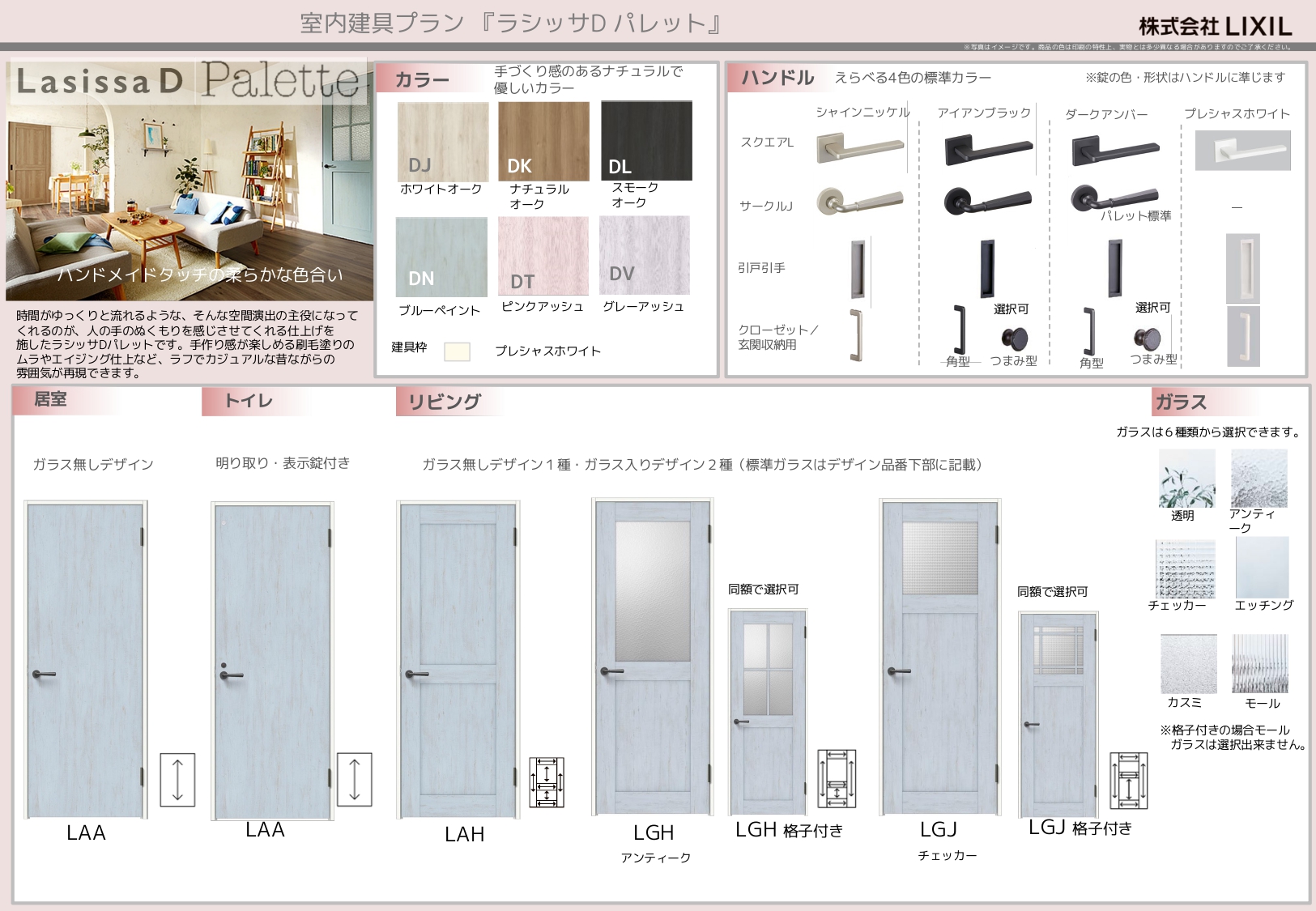Pick the DV グレーアッシュ color swatch
This screenshot has height=911, width=1316.
pos(645,255)
